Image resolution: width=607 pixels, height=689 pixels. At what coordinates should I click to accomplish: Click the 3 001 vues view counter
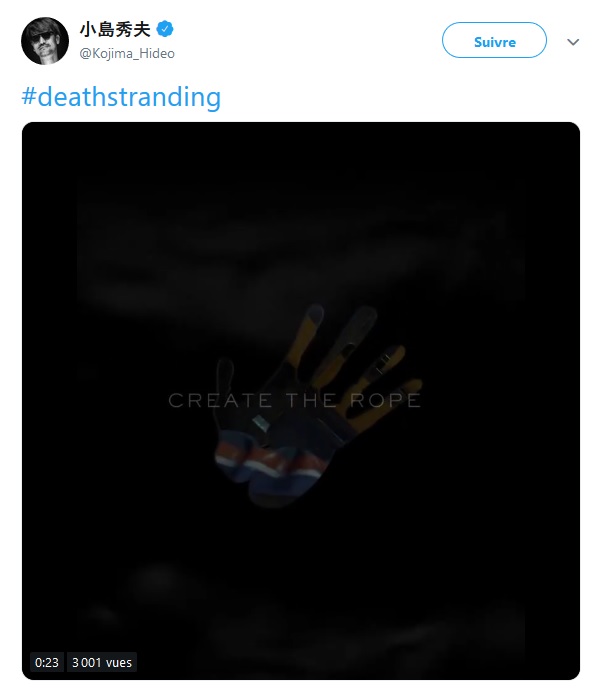click(102, 662)
